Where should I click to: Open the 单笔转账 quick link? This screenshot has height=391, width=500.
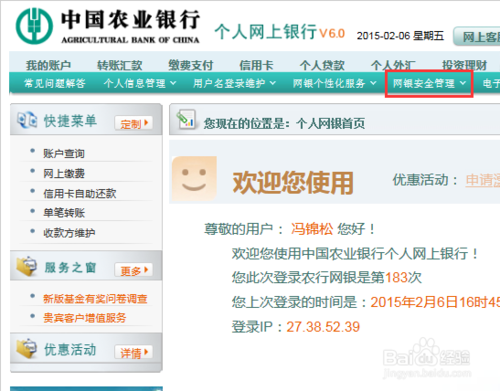64,213
